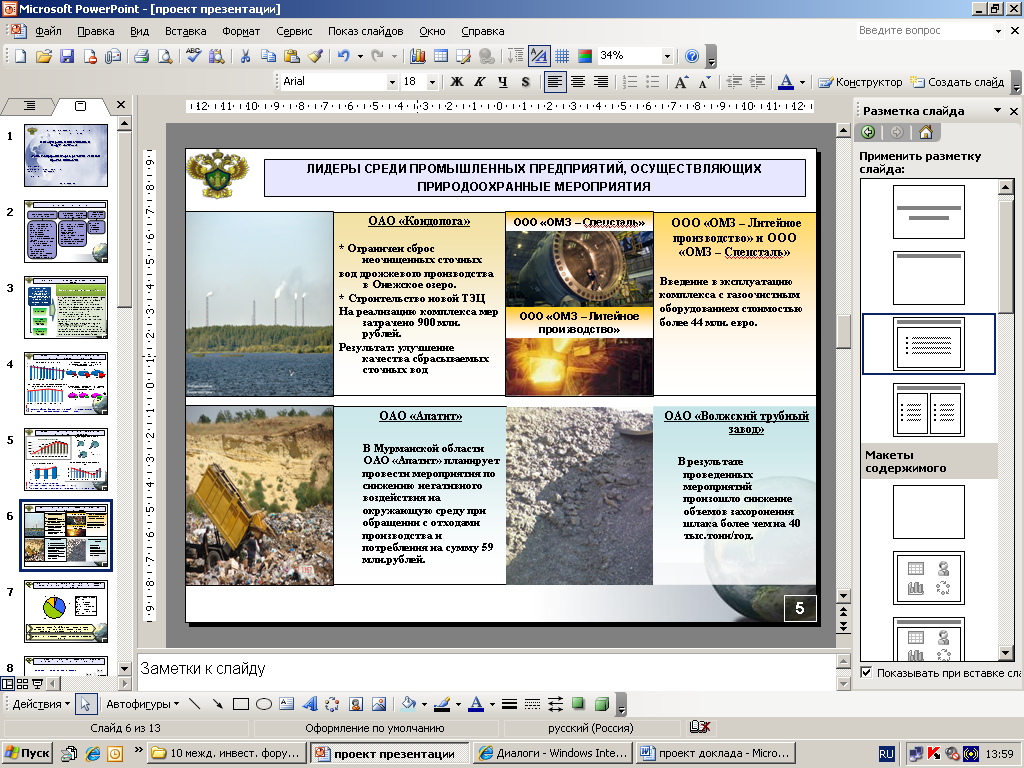Select the Arrow drawing tool
This screenshot has width=1024, height=768.
point(217,704)
